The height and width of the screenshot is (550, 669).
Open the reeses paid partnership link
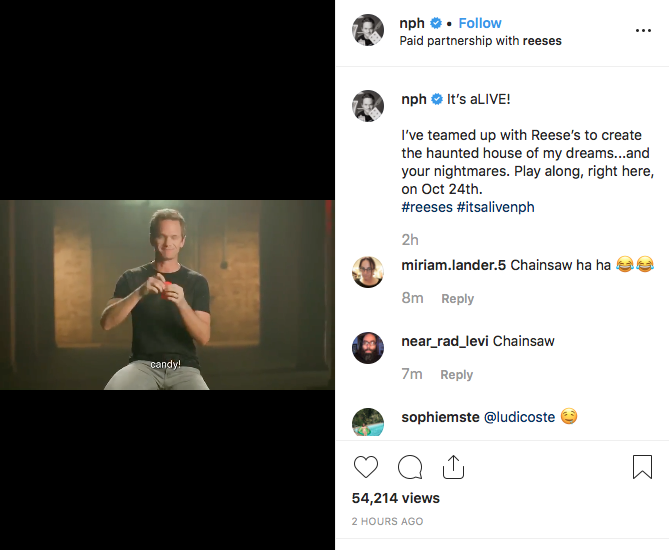pos(542,41)
